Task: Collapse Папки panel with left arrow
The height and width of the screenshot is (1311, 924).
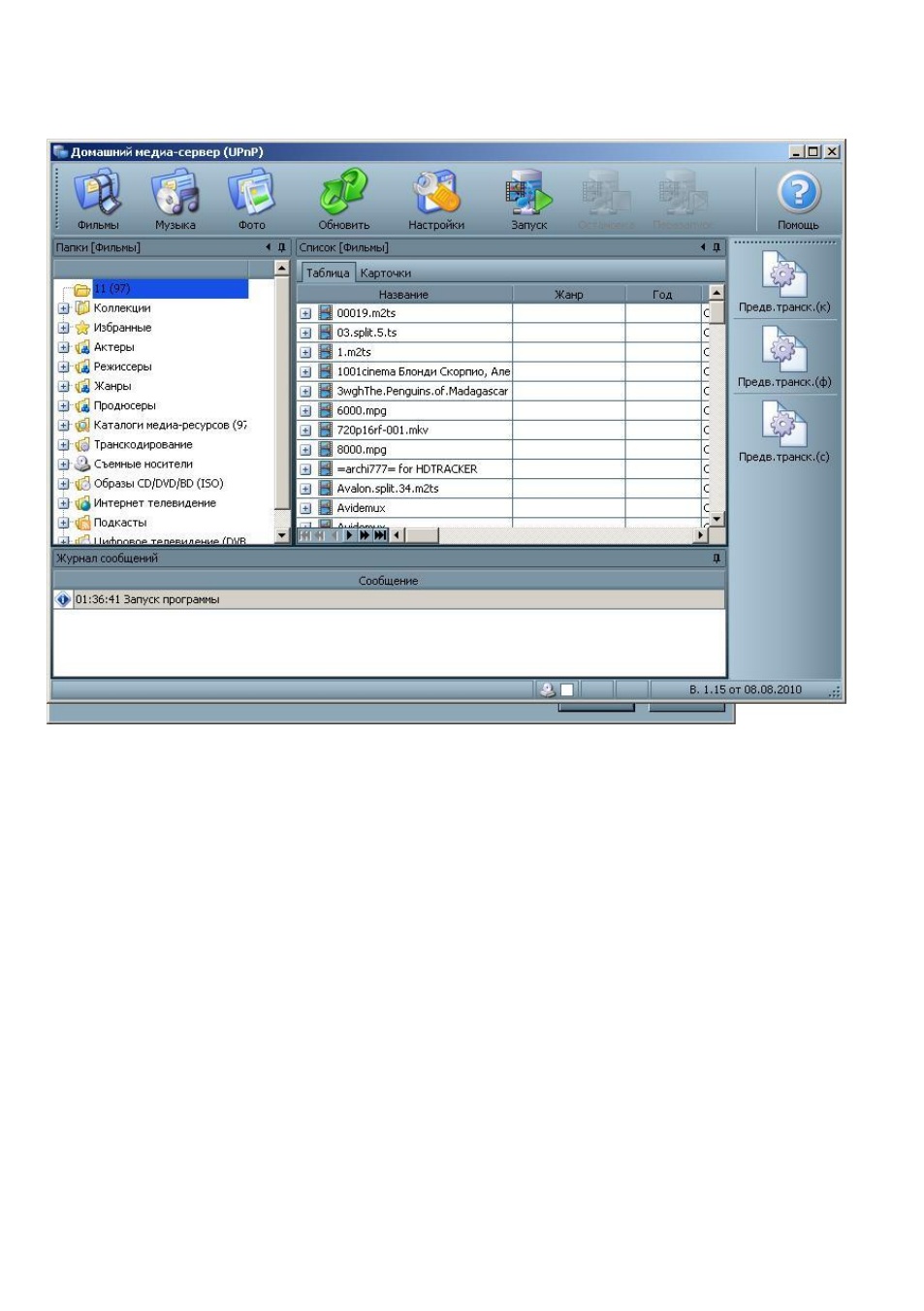Action: [x=269, y=247]
